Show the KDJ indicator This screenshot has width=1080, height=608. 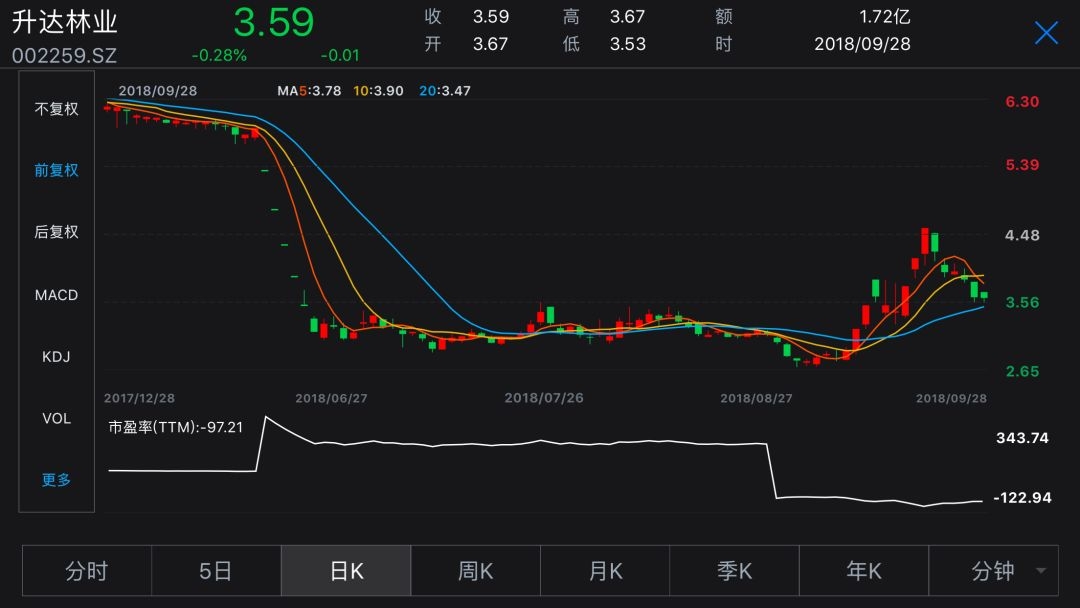pos(57,357)
